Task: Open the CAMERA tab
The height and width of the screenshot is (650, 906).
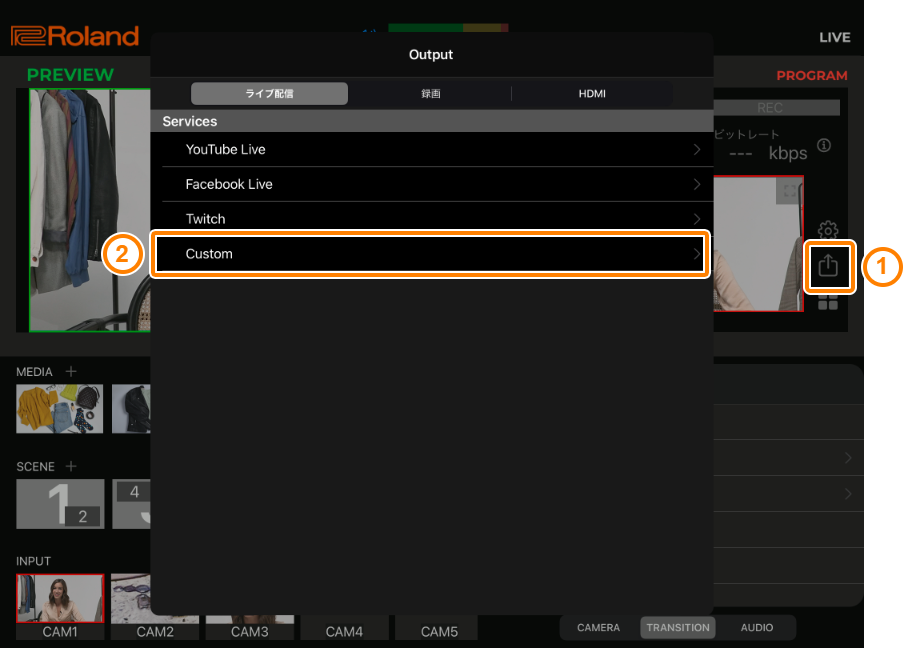Action: coord(599,627)
